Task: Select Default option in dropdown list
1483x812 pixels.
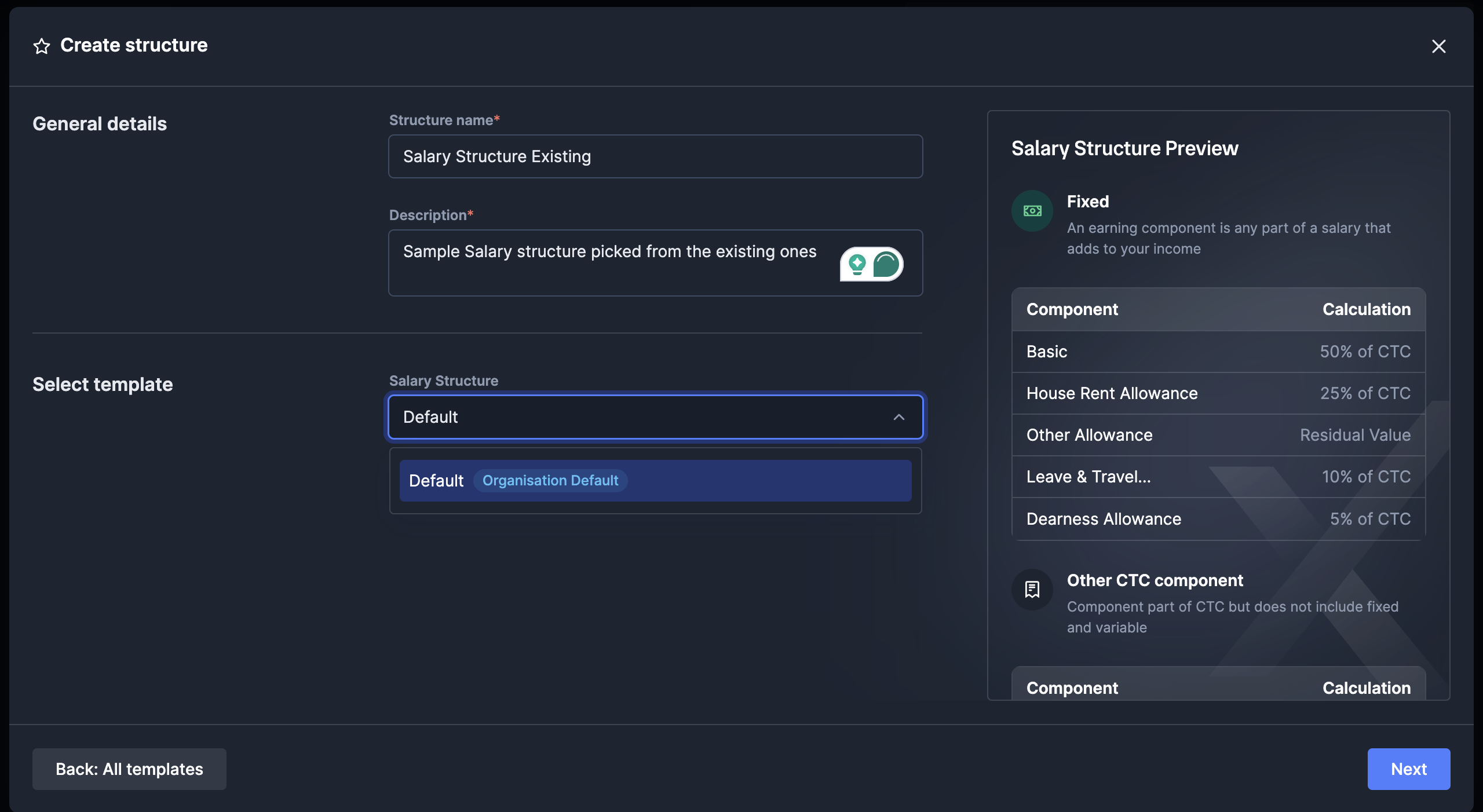Action: coord(655,481)
